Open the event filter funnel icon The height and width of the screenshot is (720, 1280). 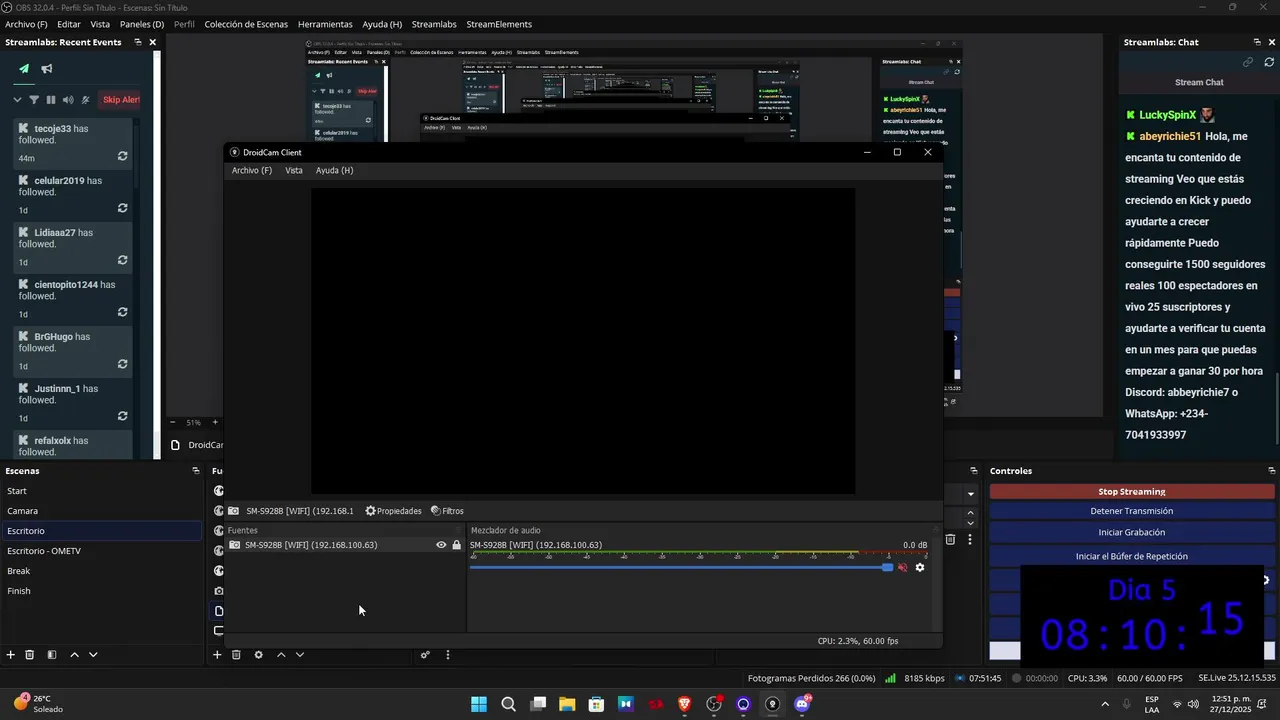[34, 100]
